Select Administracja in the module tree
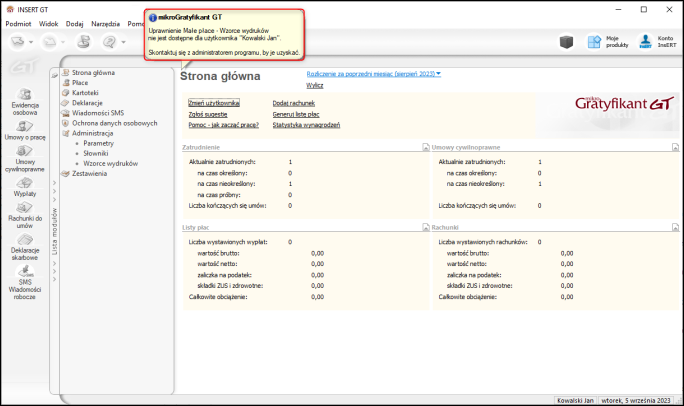684x406 pixels. (x=92, y=133)
